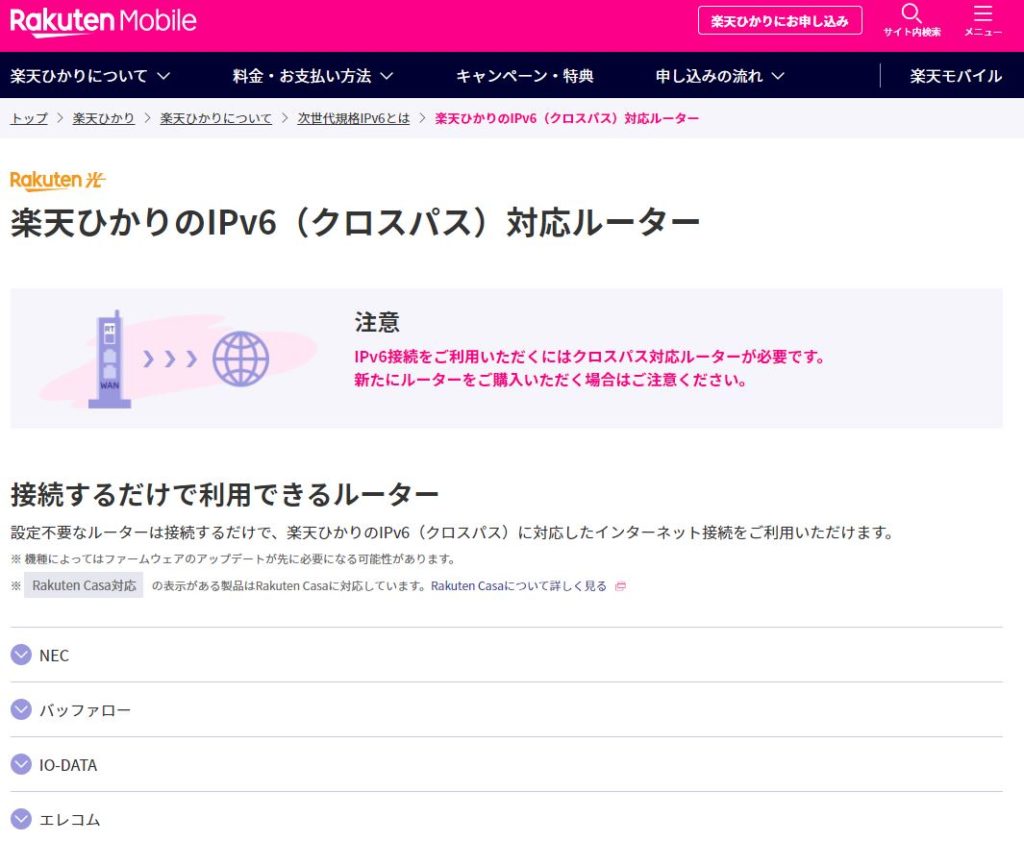
Task: Expand the バッファロー accordion arrow
Action: click(x=22, y=709)
